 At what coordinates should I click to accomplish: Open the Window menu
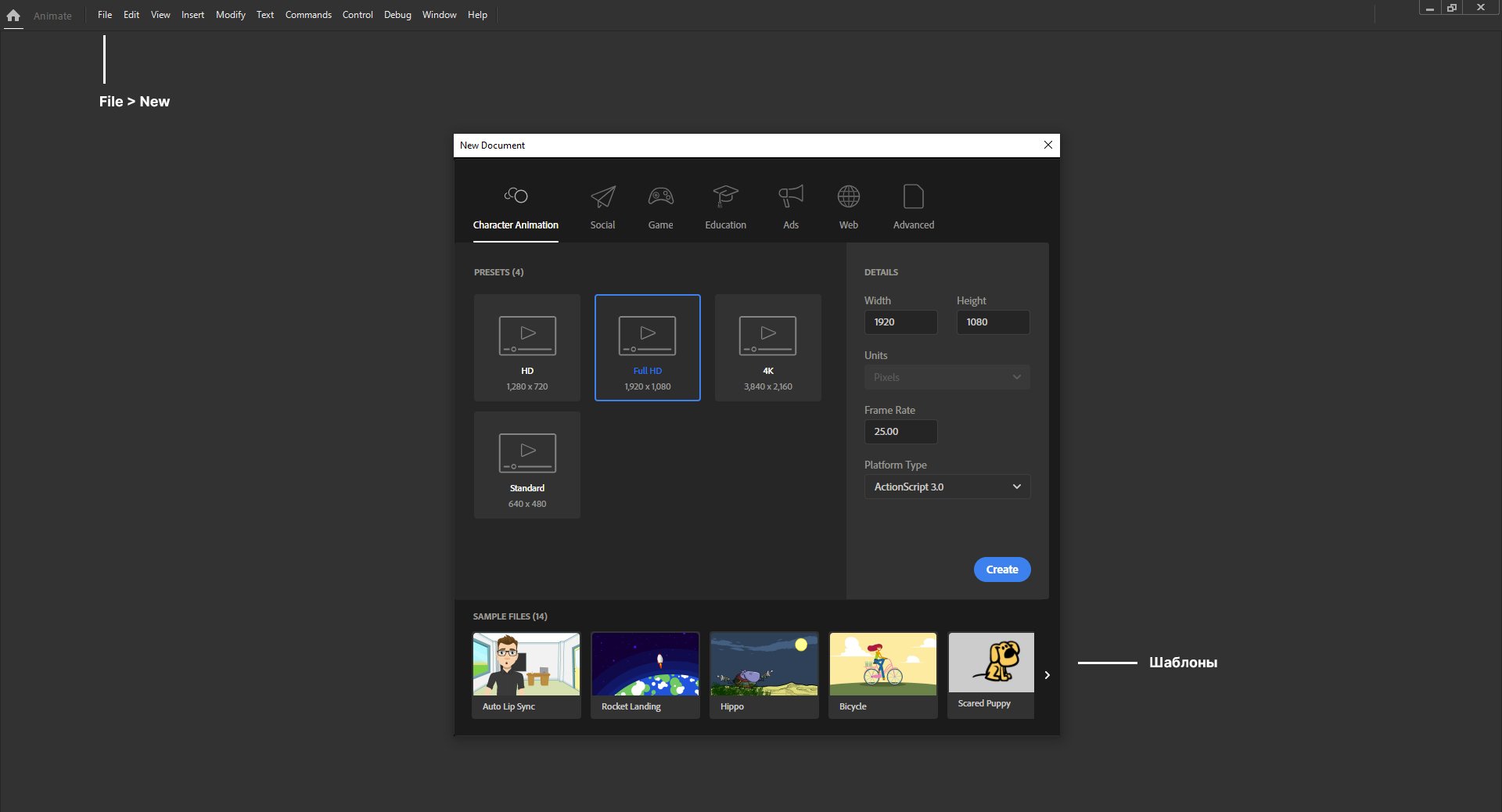440,15
